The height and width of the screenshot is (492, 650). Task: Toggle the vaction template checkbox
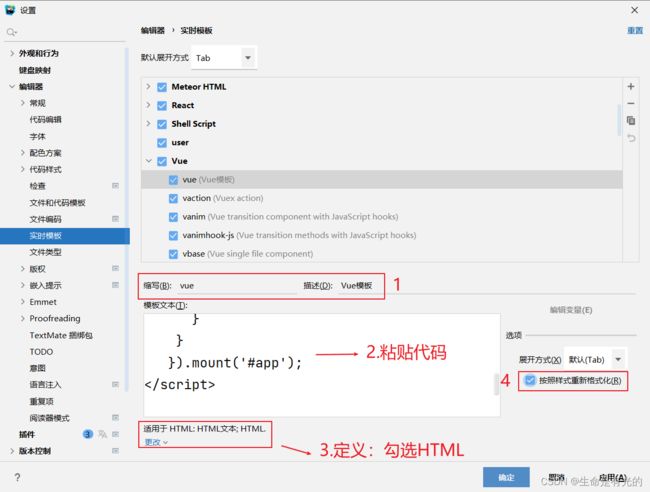tap(173, 199)
